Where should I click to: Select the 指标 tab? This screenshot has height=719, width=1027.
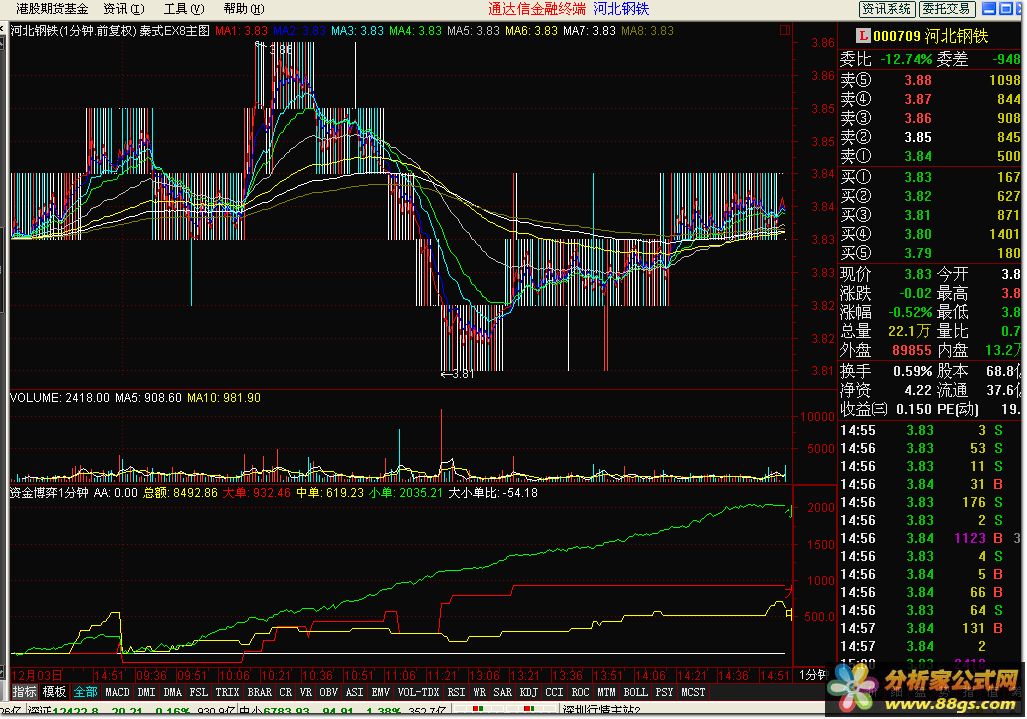point(25,691)
